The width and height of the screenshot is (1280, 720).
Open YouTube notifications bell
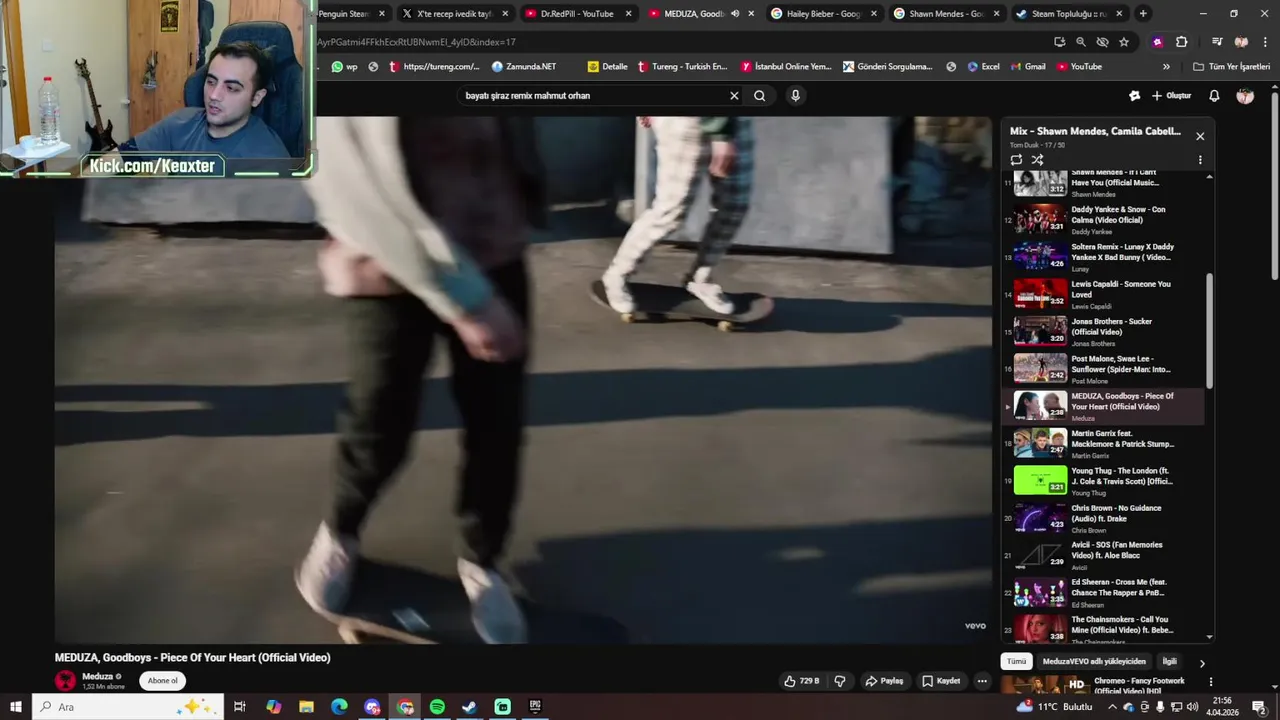1214,96
